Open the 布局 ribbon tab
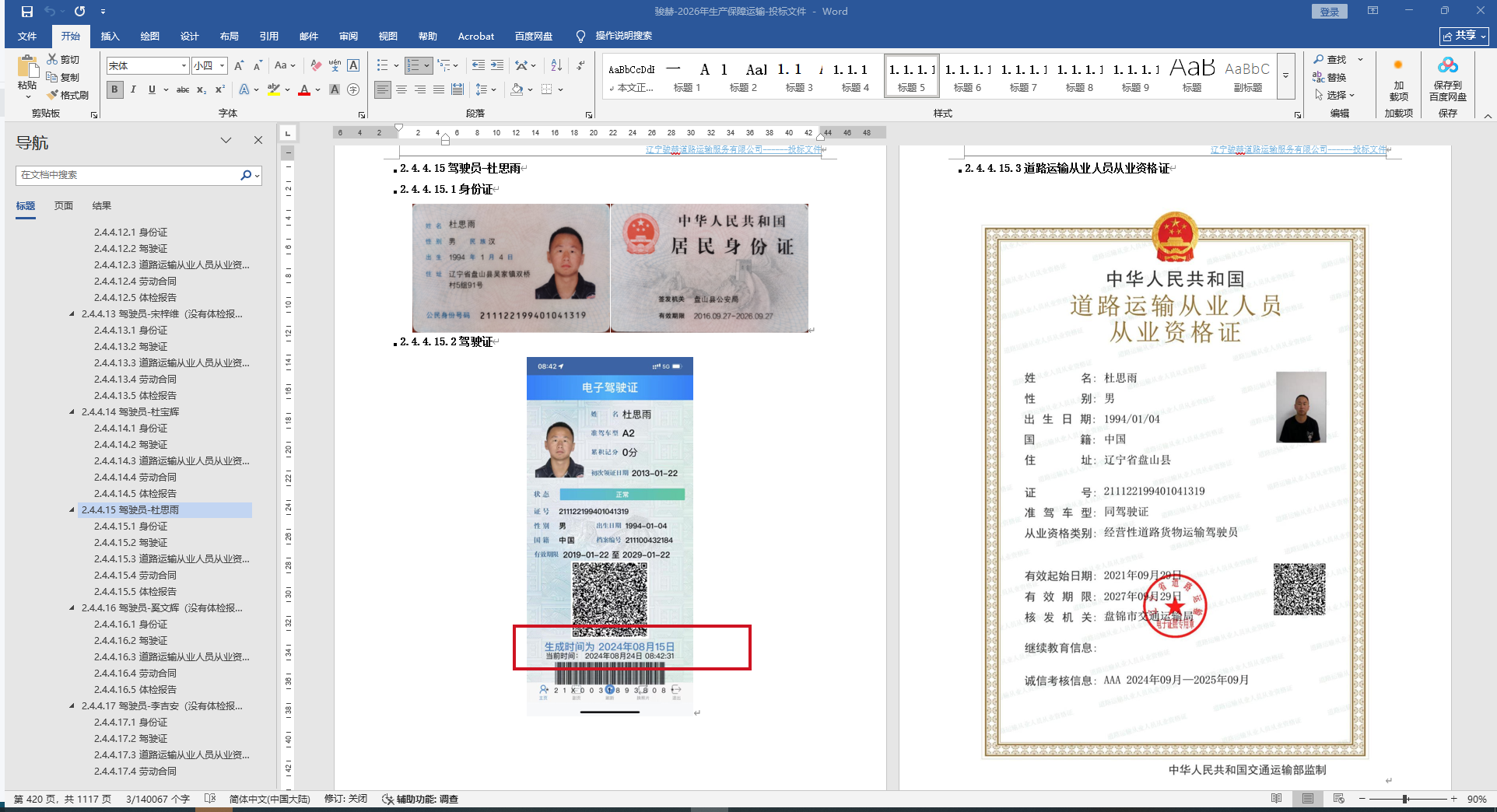This screenshot has width=1497, height=812. [230, 36]
